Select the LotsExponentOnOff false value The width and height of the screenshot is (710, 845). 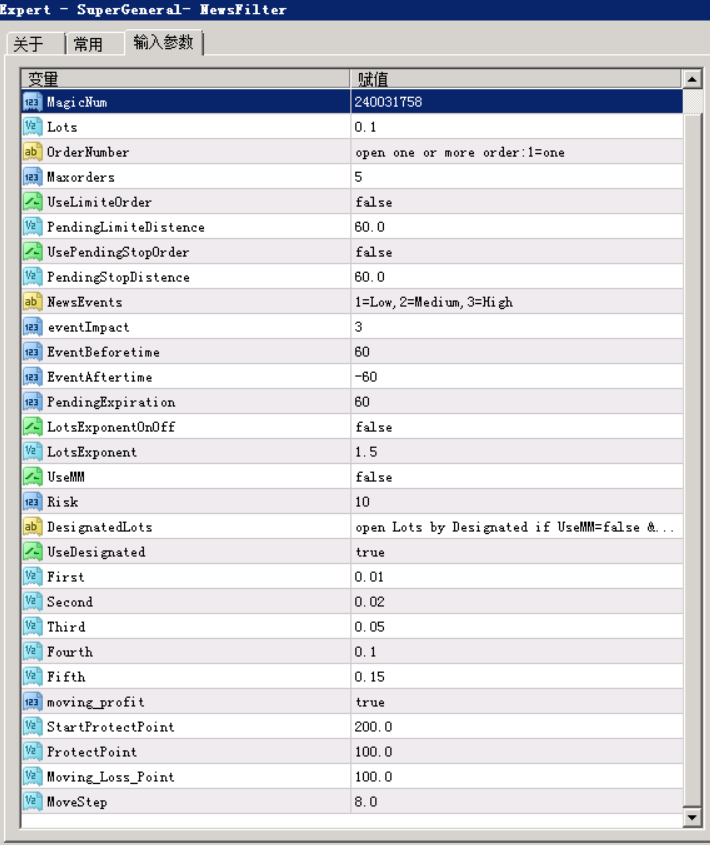point(374,427)
